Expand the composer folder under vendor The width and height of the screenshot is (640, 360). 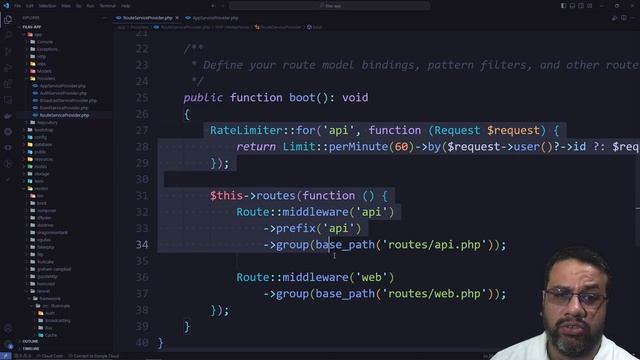[x=46, y=210]
